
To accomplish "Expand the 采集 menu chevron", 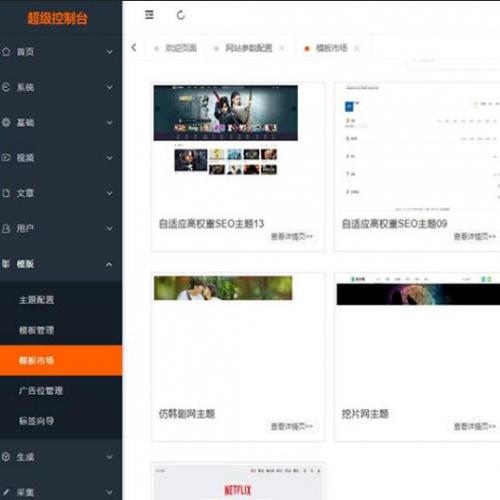I will (x=109, y=492).
